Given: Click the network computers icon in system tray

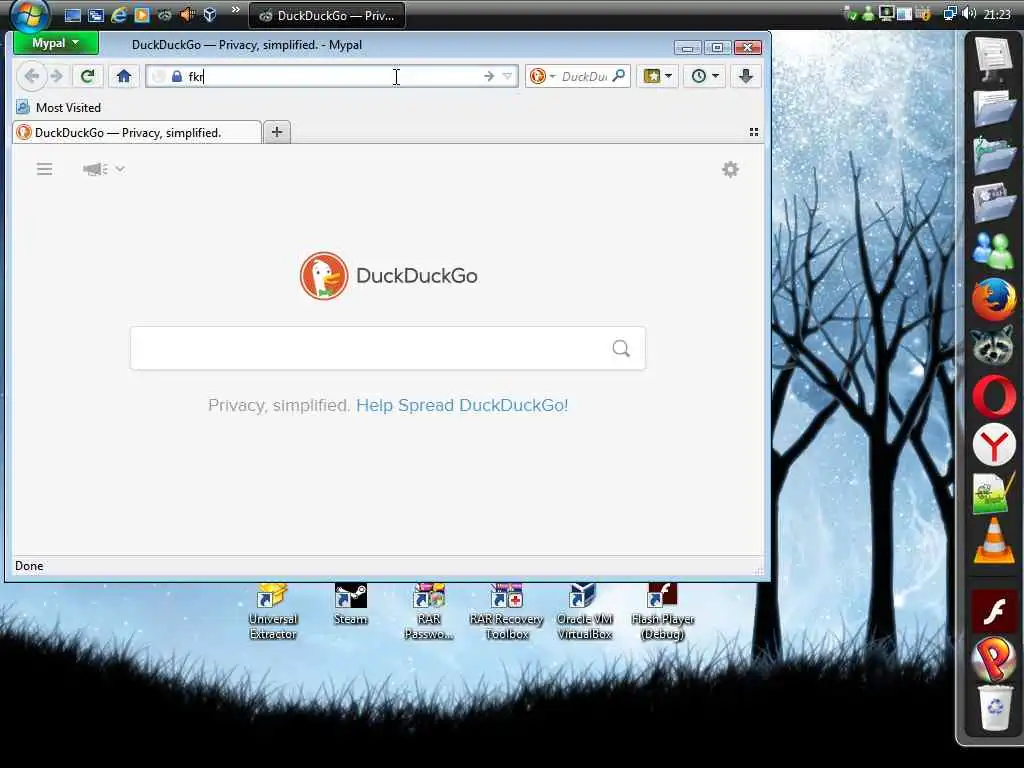Looking at the screenshot, I should pos(950,14).
